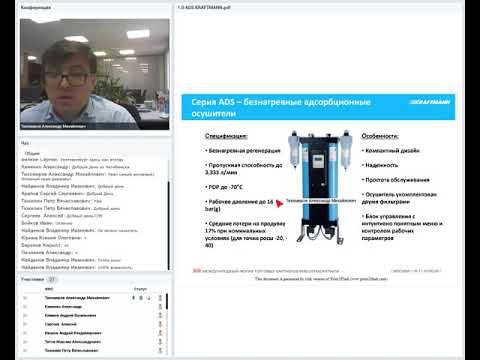The image size is (480, 360).
Task: Click slide bullet Компактный дизайн
Action: coord(390,151)
